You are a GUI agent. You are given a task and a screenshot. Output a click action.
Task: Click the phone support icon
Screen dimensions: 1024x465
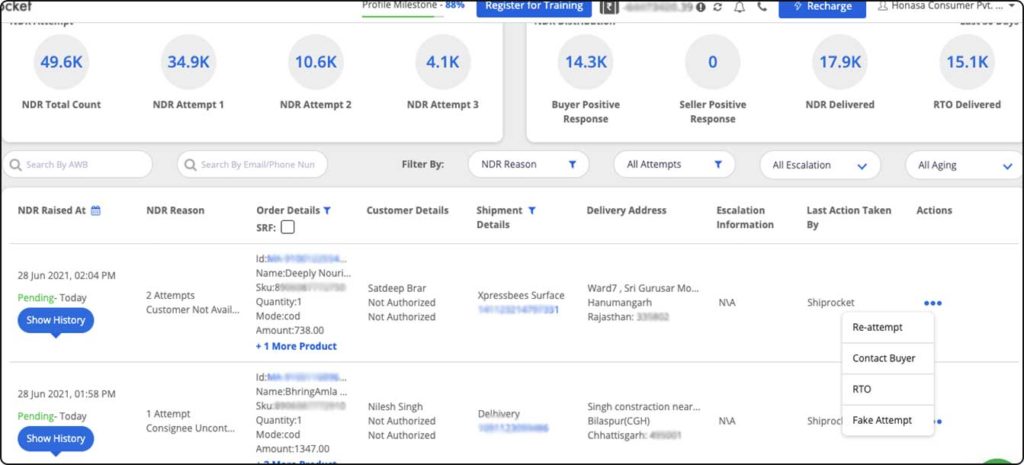point(761,7)
